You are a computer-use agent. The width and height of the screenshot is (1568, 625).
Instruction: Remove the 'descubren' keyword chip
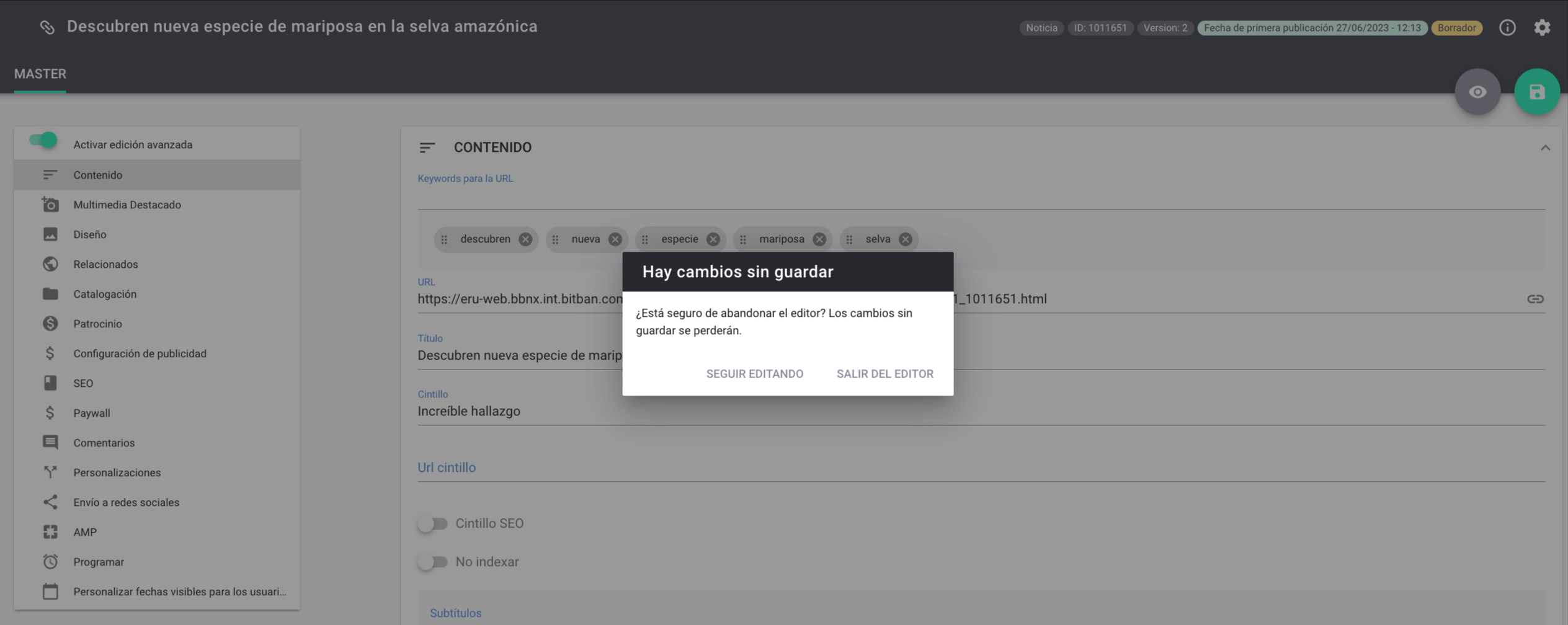click(525, 239)
